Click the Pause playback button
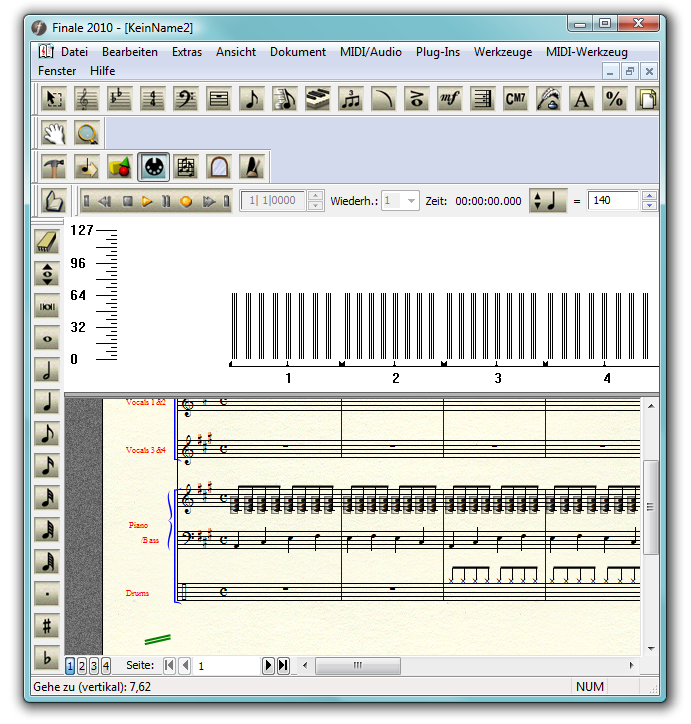The image size is (691, 724). click(x=166, y=201)
